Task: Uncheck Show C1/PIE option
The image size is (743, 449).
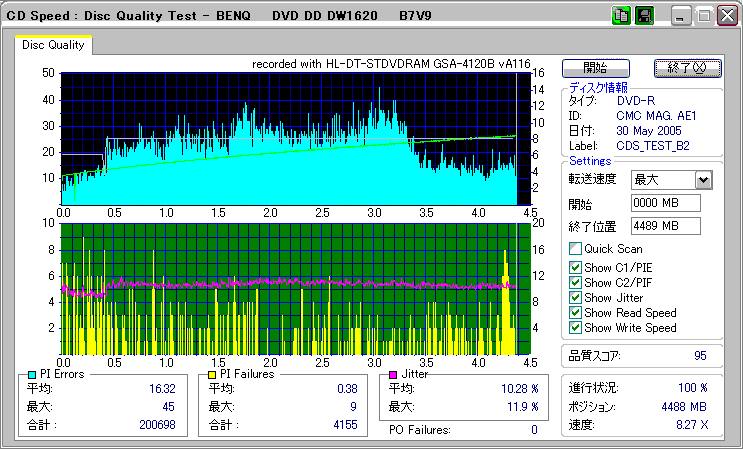Action: click(x=575, y=267)
